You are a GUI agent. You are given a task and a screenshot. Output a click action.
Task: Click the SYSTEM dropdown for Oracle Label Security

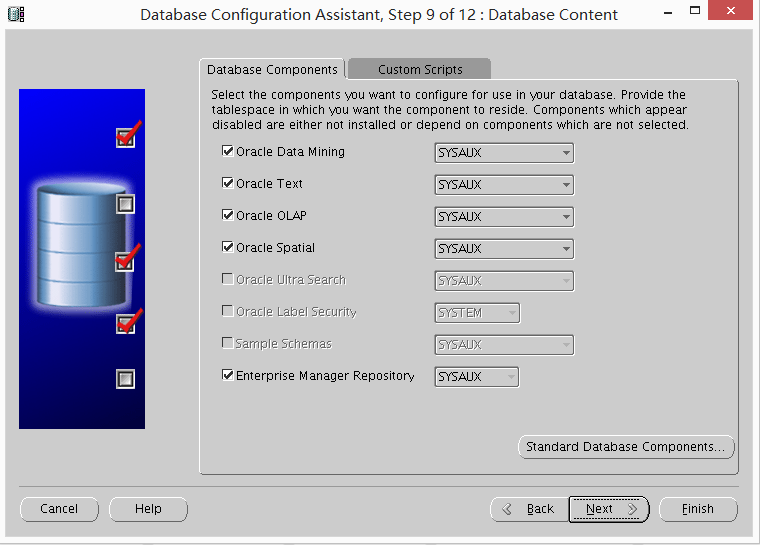[x=477, y=313]
